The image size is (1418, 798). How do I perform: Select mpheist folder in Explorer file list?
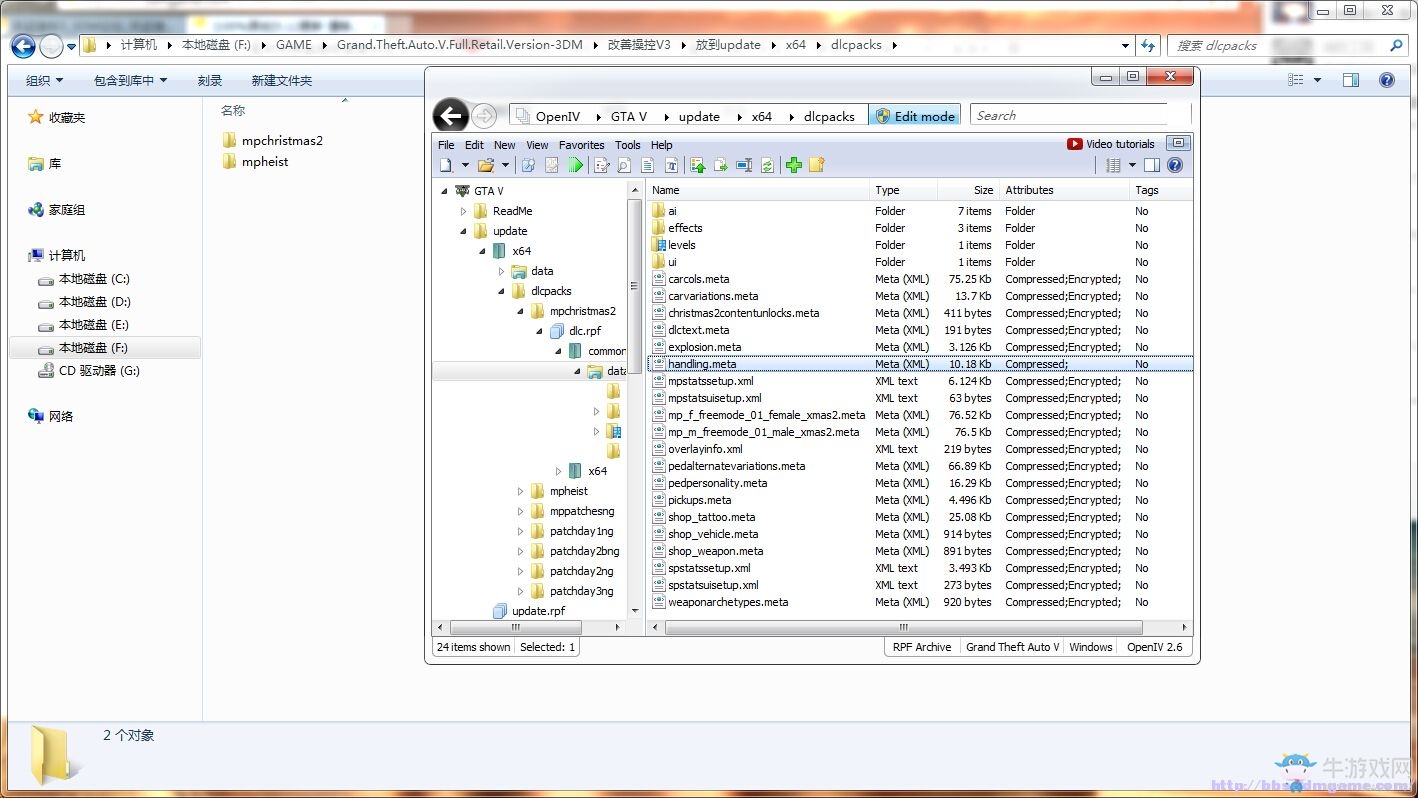265,162
